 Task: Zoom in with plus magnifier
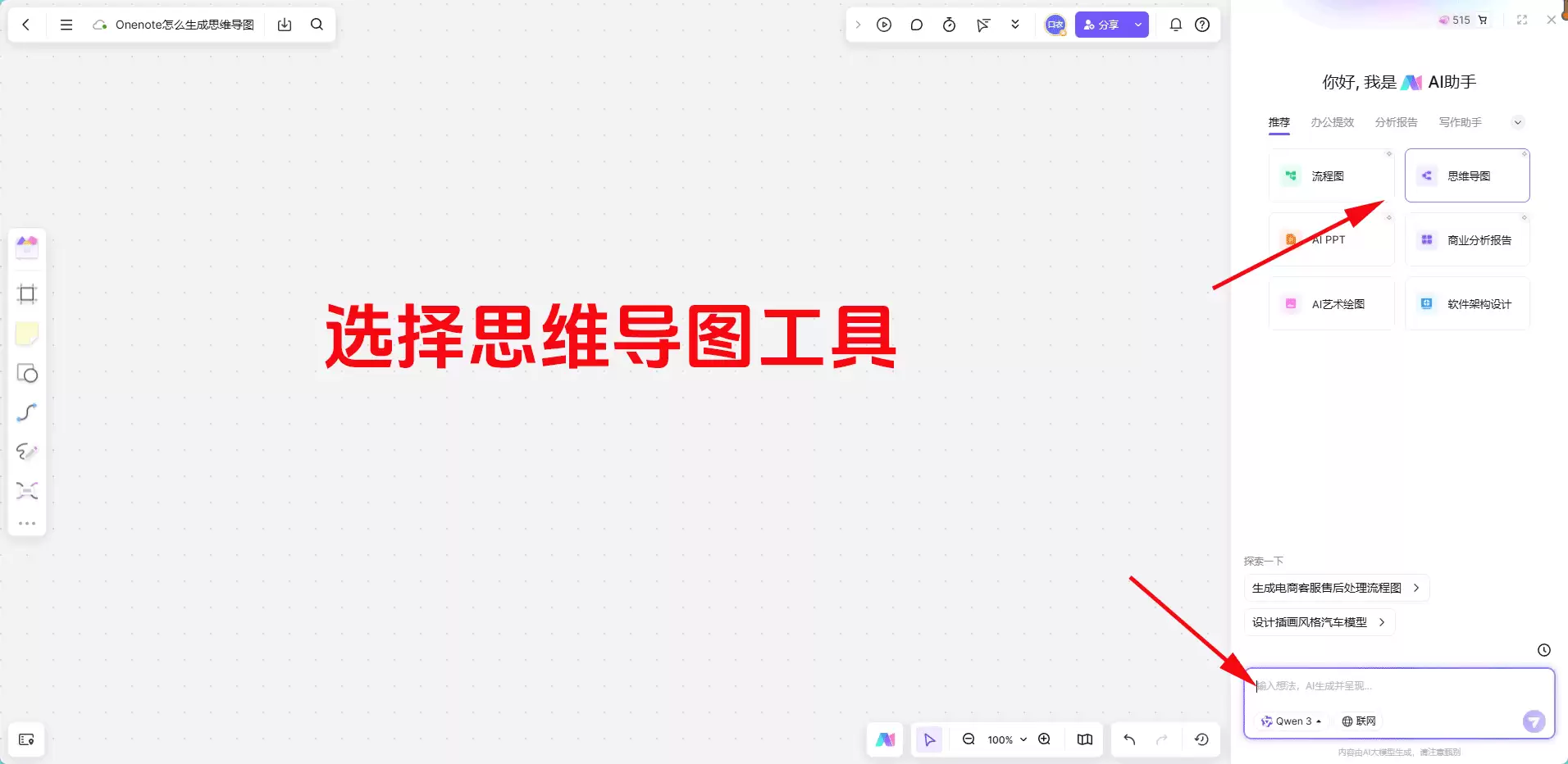coord(1045,739)
